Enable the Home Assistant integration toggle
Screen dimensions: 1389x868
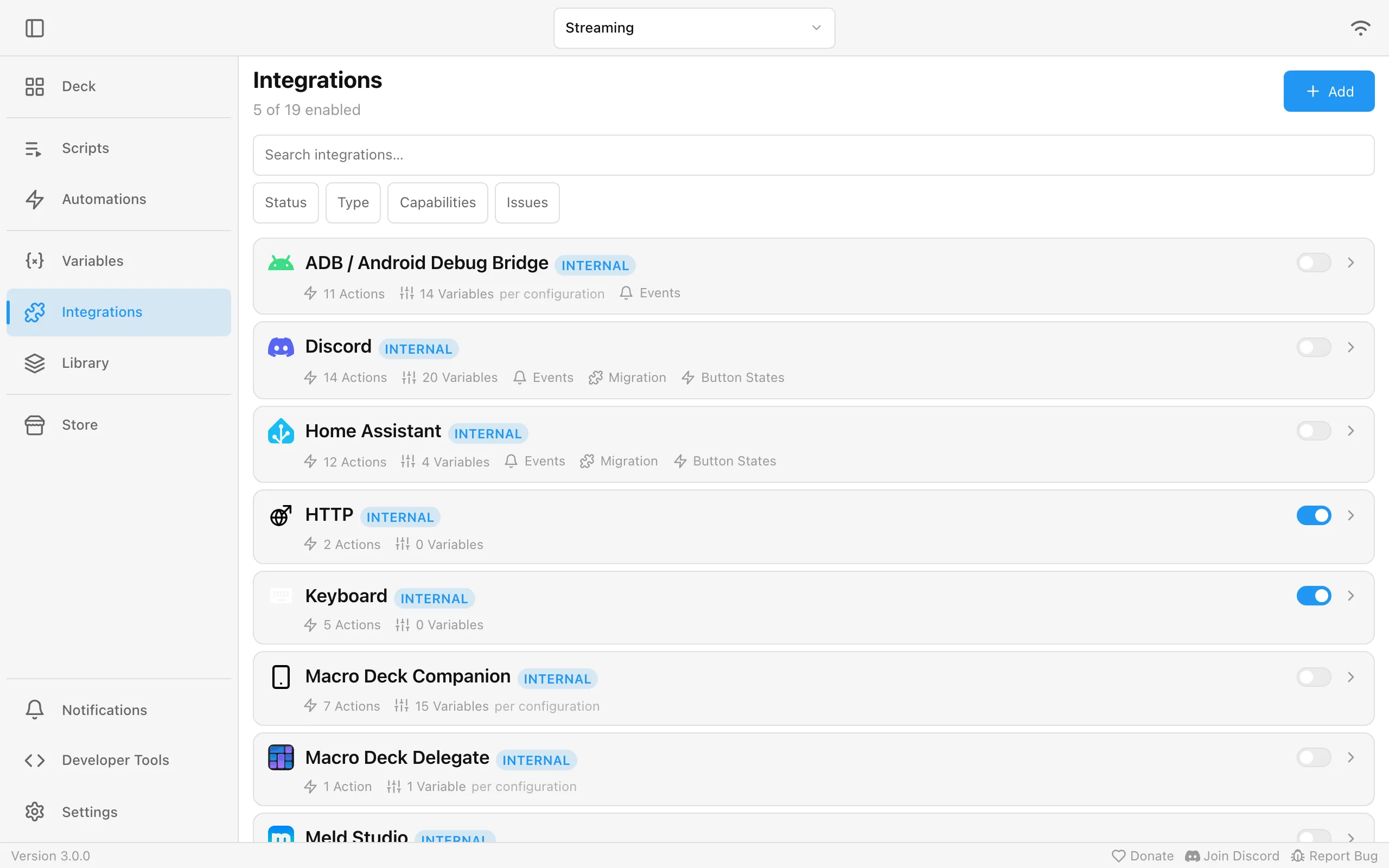tap(1313, 431)
